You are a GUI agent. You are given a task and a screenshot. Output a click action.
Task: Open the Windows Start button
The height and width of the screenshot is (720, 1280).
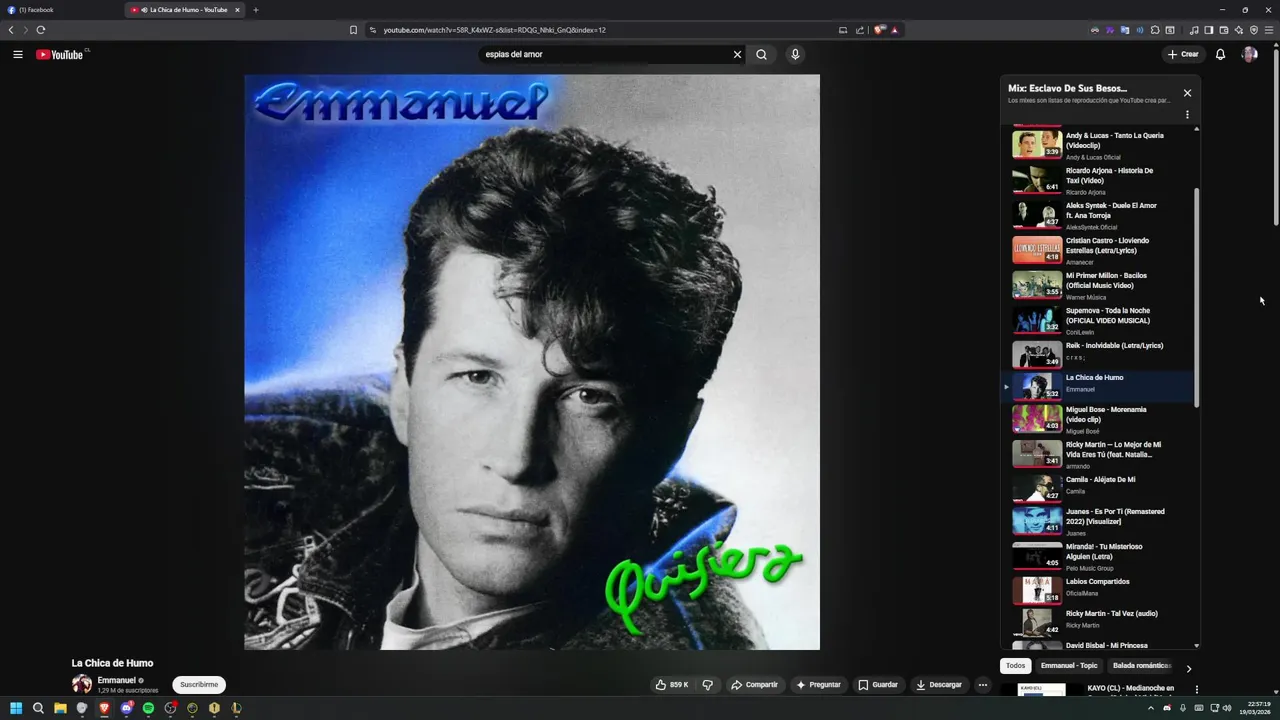16,708
